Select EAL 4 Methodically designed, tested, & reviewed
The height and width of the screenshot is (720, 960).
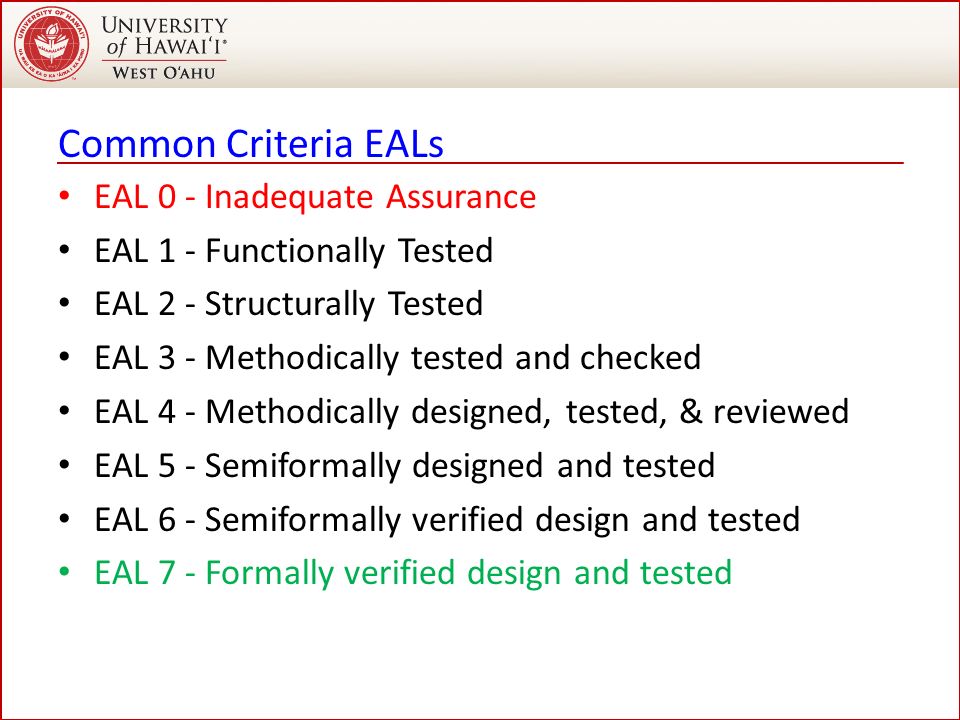point(472,411)
